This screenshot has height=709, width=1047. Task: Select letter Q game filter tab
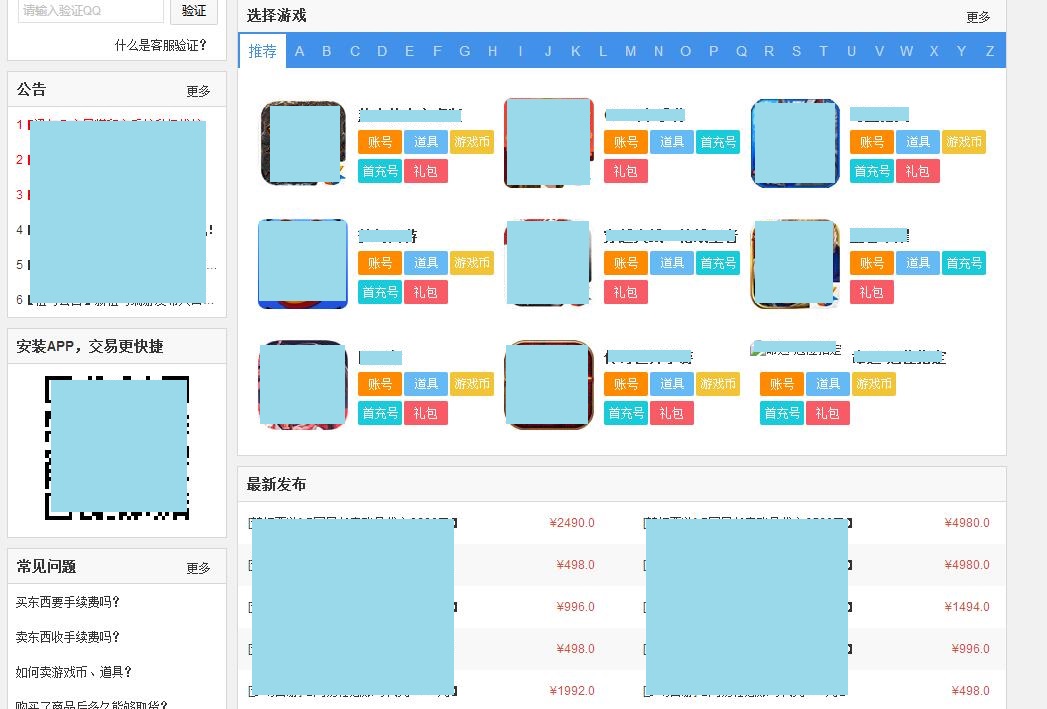tap(741, 51)
